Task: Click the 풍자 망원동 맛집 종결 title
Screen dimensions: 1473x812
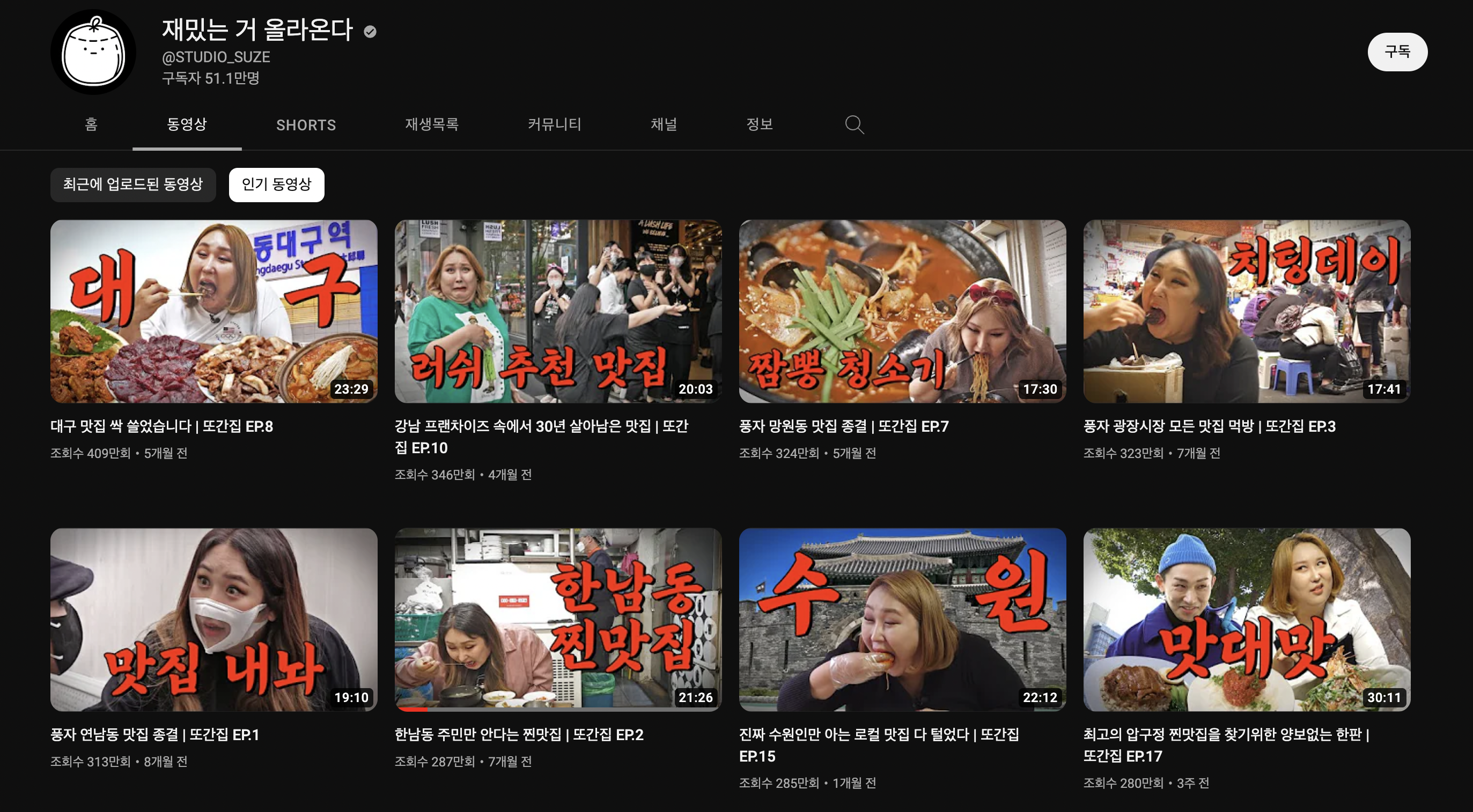Action: pyautogui.click(x=843, y=426)
